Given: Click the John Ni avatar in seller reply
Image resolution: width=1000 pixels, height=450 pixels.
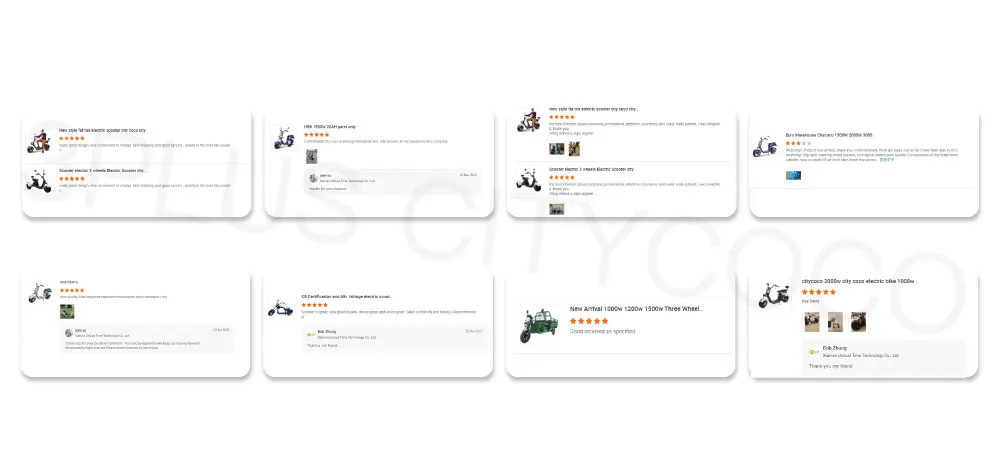Looking at the screenshot, I should [x=69, y=333].
